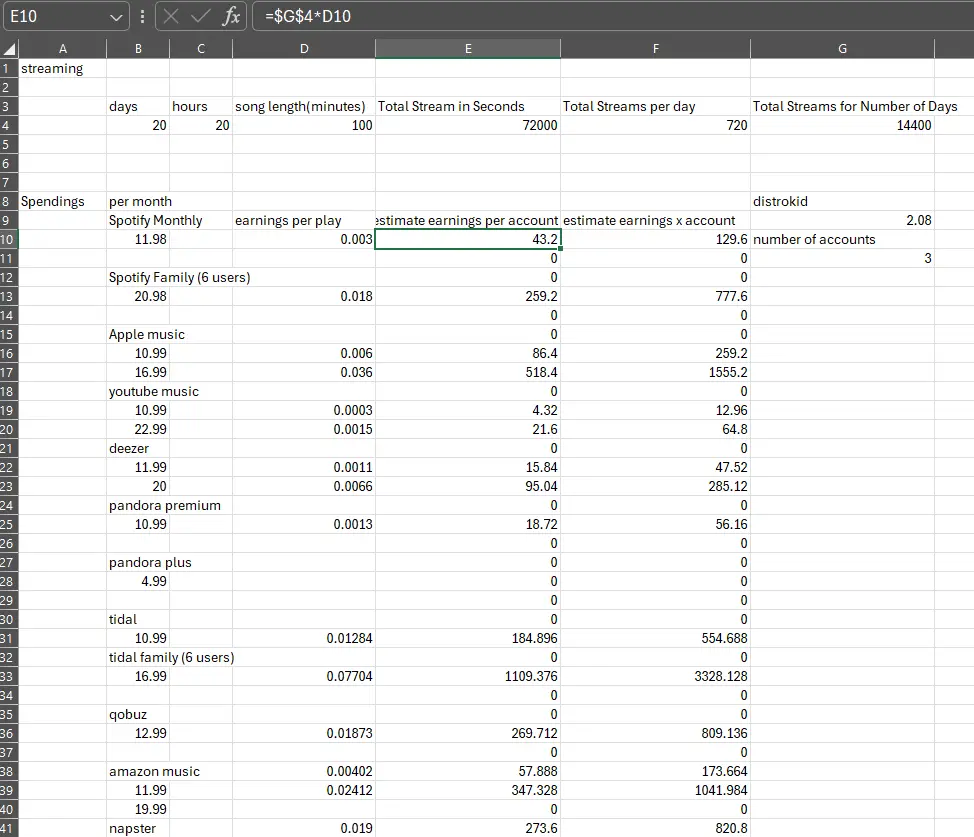
Task: Click the formula bar text =$G$4*D10
Action: point(308,16)
